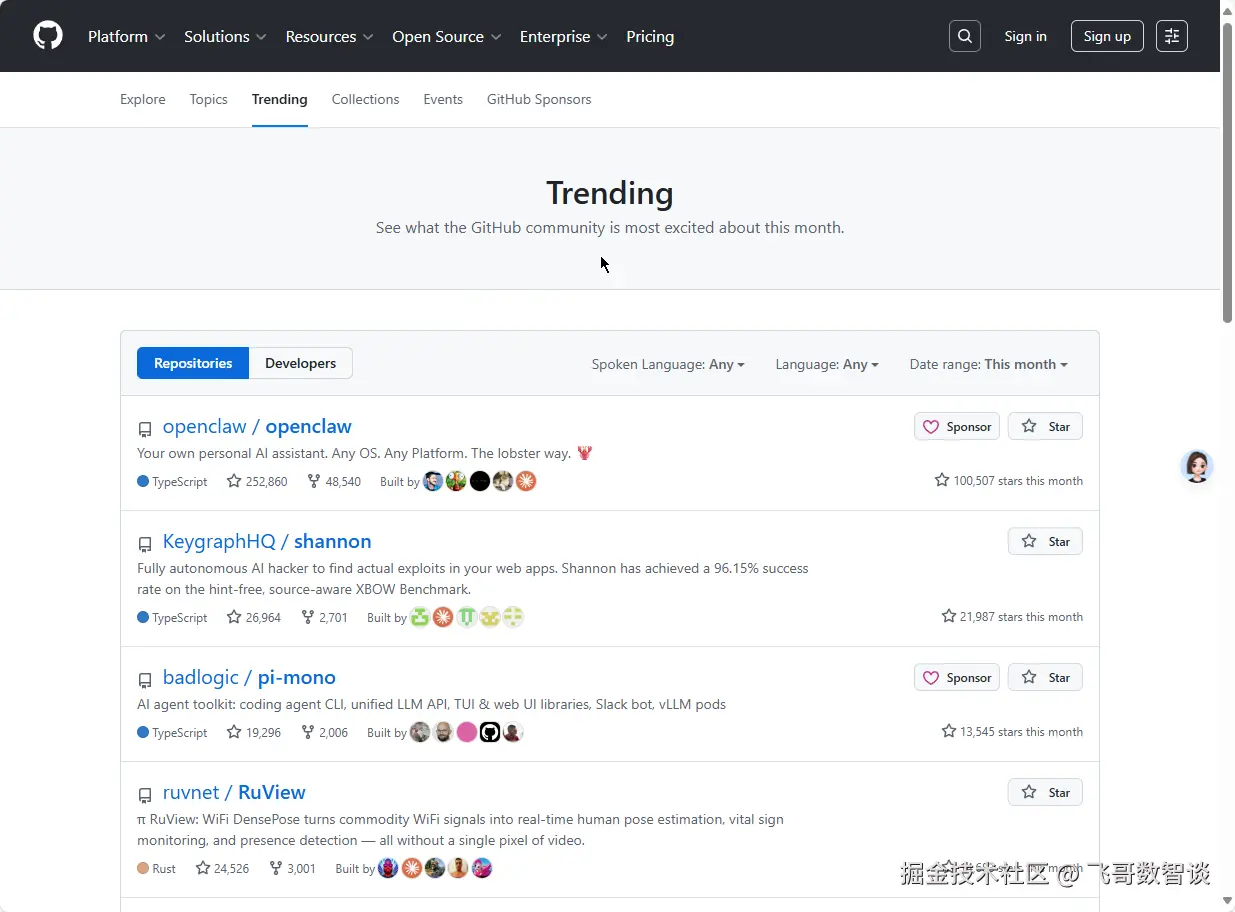Screen dimensions: 1235x912
Task: Click the star outline on shannon's Star button
Action: (x=1030, y=541)
